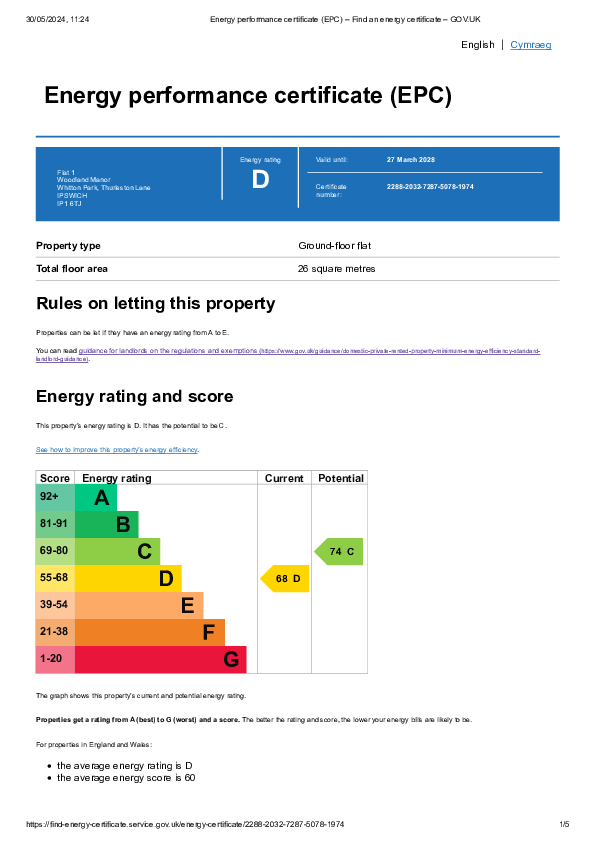Open 'See how to improve this property's energy efficiency'

(117, 449)
